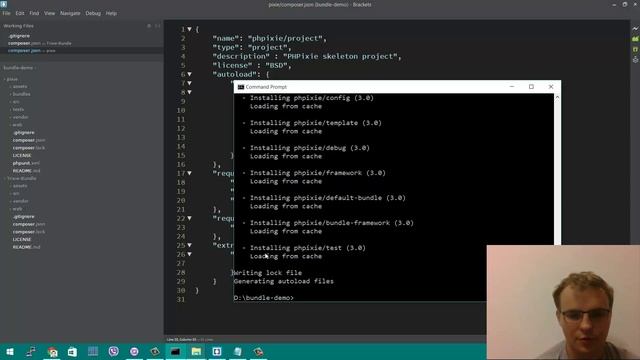Click the D:\bundle-demo> prompt line

pos(263,298)
